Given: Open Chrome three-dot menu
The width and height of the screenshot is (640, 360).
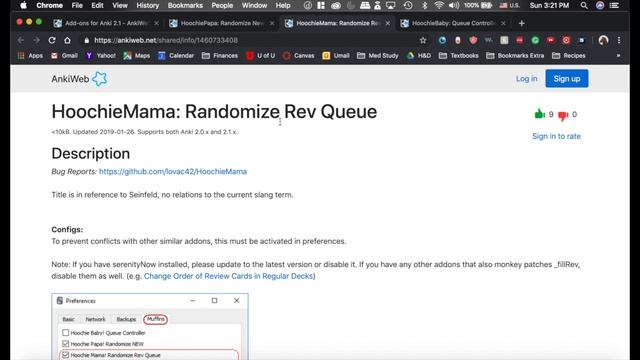Looking at the screenshot, I should click(619, 40).
